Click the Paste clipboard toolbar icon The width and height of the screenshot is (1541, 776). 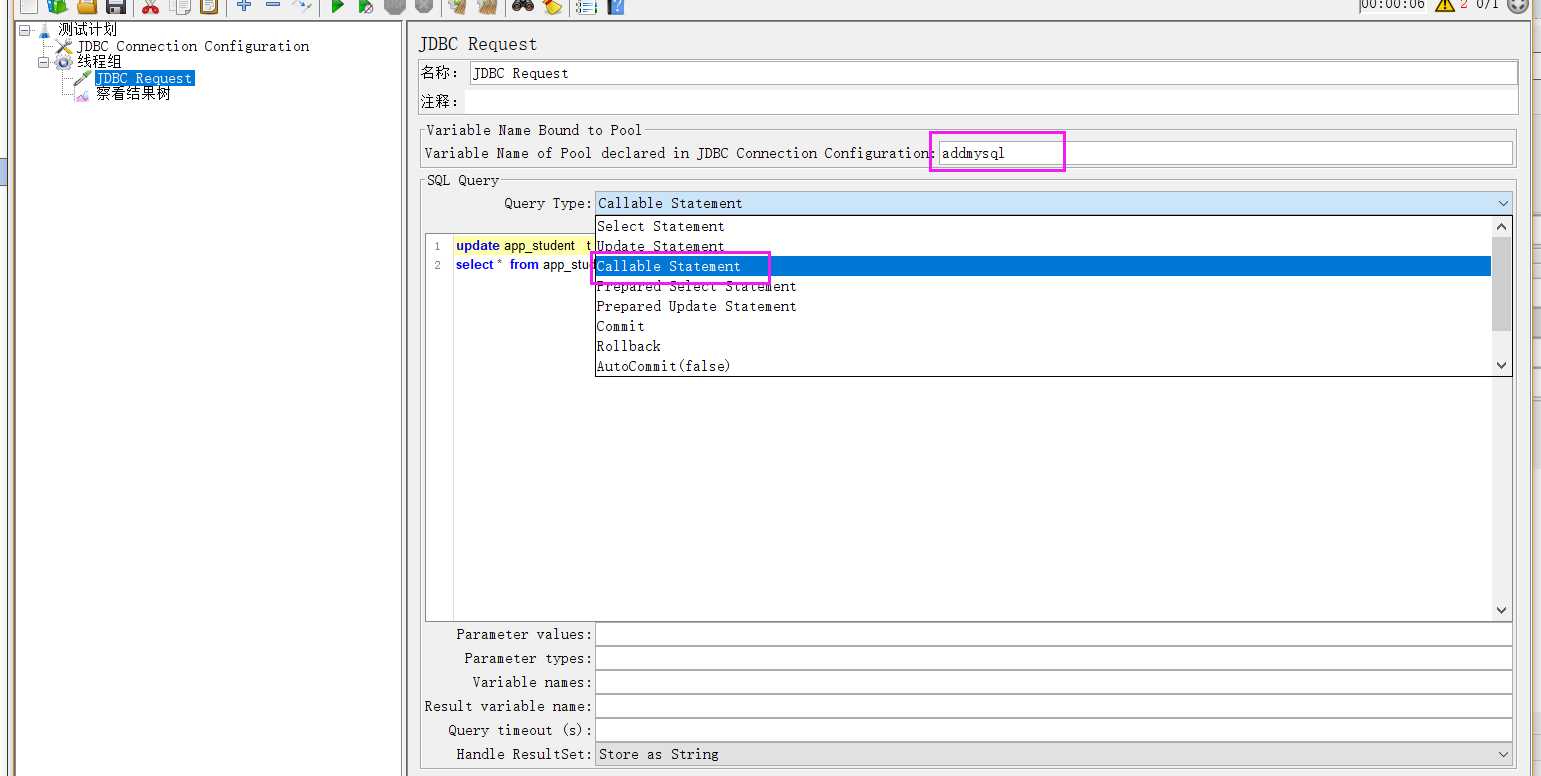click(x=208, y=6)
